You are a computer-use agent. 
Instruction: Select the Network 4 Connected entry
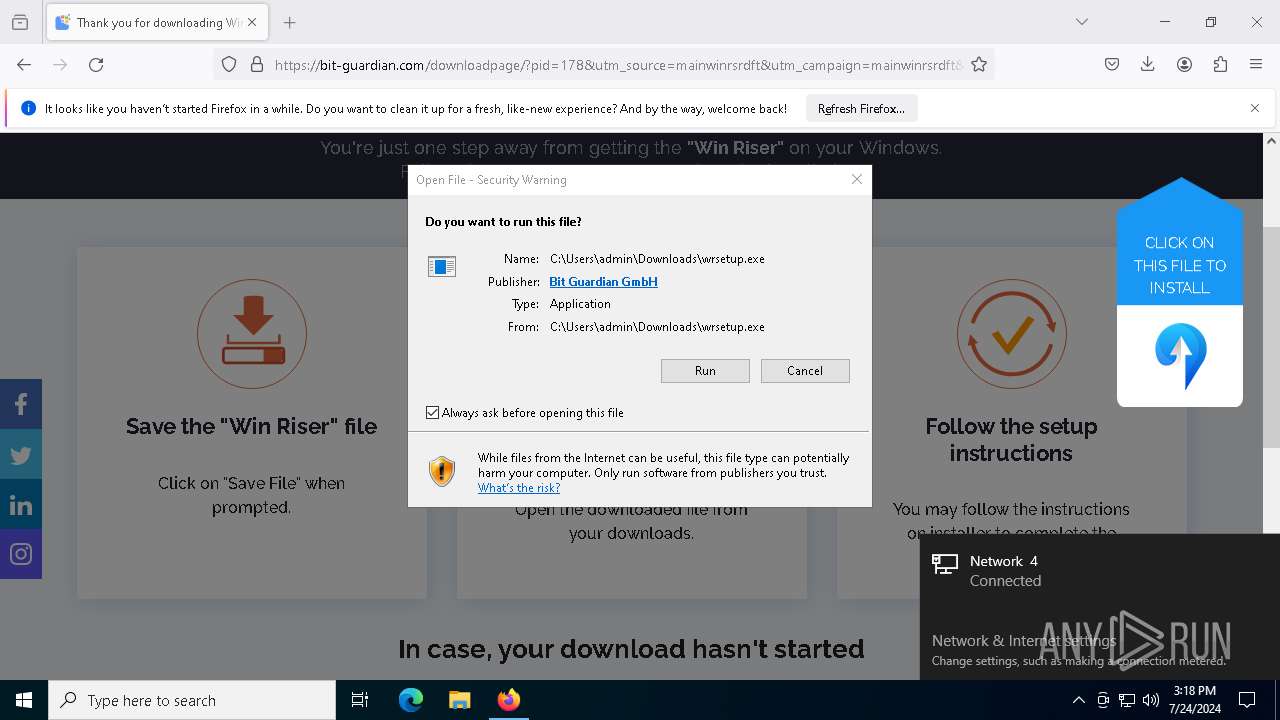[1100, 570]
